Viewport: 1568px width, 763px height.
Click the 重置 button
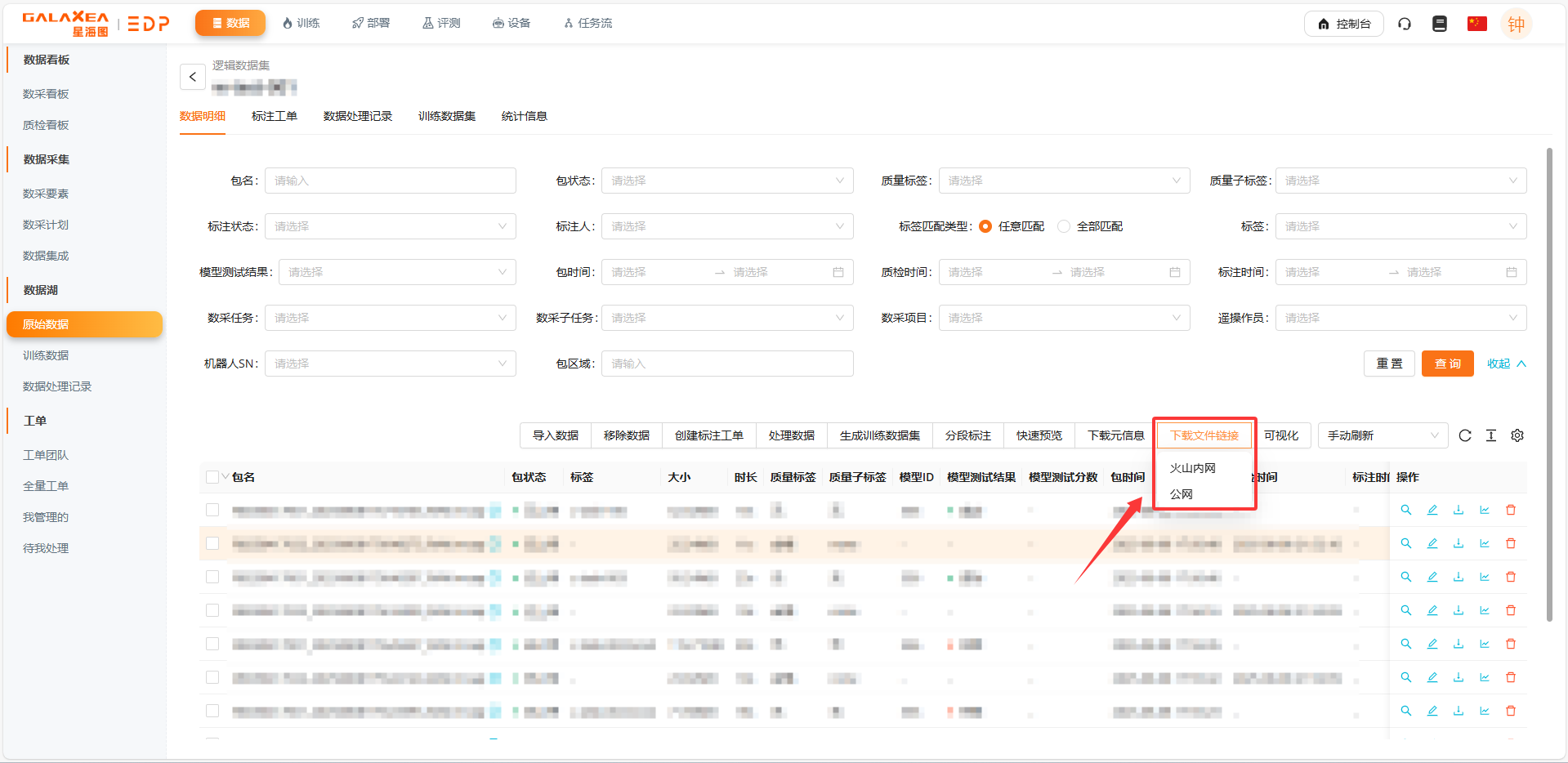pyautogui.click(x=1388, y=364)
